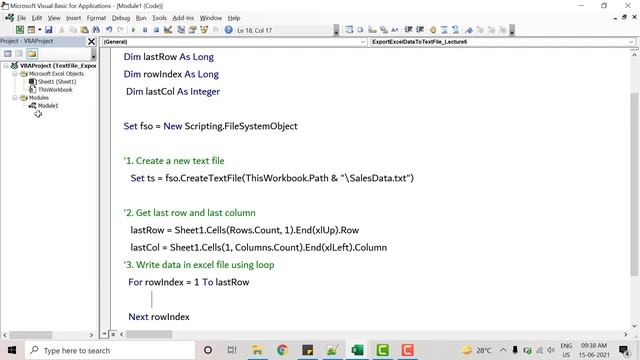Image resolution: width=640 pixels, height=360 pixels.
Task: Open the Add-Ins menu
Action: (x=183, y=18)
